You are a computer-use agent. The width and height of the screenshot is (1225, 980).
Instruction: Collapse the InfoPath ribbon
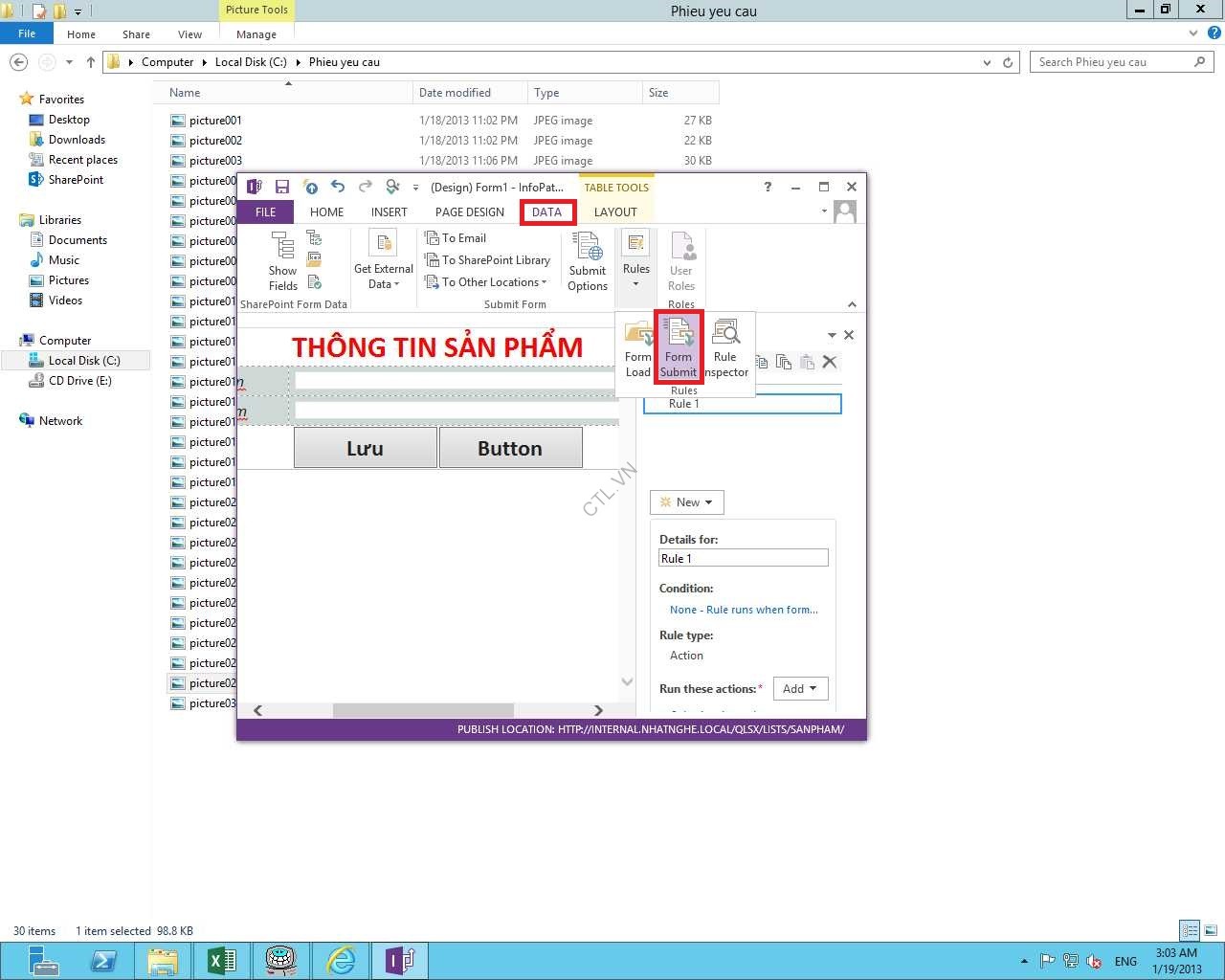click(852, 304)
